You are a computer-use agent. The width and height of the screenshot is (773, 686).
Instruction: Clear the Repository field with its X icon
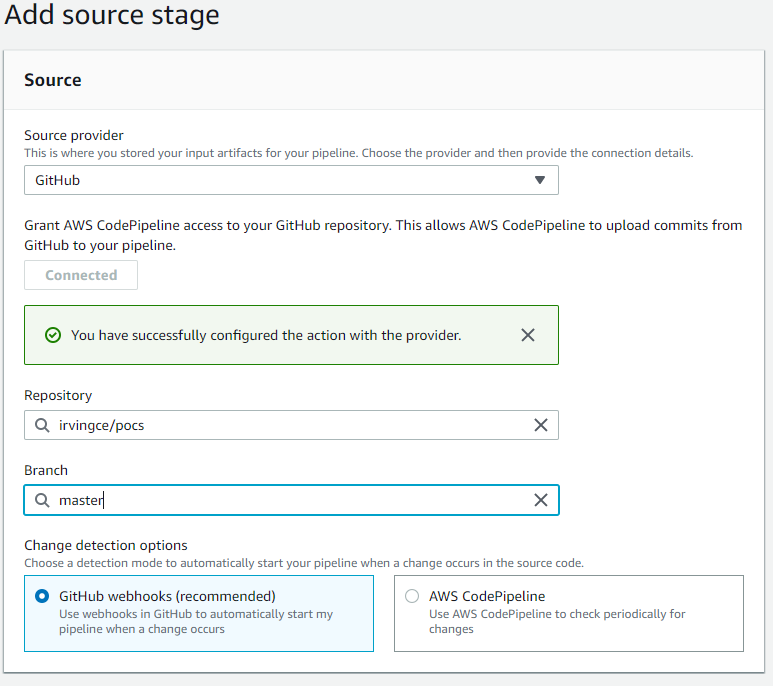pos(541,425)
